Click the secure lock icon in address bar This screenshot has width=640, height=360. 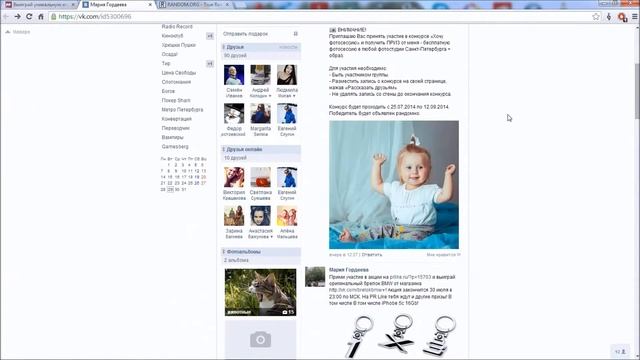pos(53,16)
